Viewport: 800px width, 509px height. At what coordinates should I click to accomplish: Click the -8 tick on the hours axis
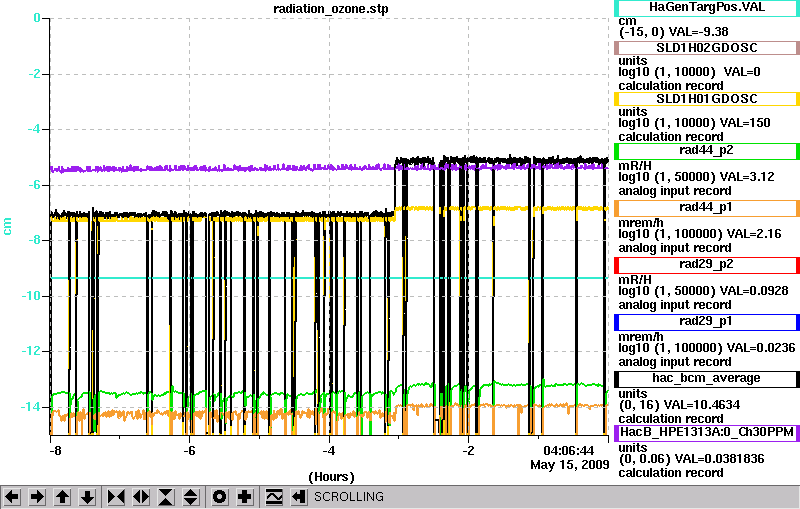tap(56, 451)
